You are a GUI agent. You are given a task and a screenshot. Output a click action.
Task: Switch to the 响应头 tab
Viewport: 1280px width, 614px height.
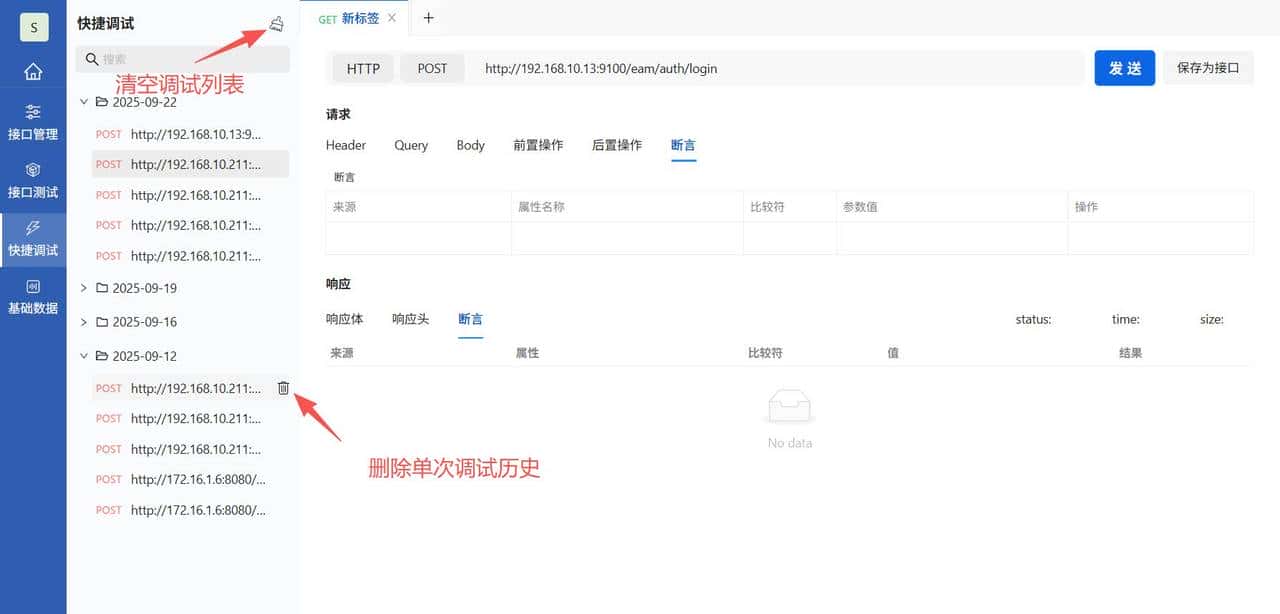410,319
